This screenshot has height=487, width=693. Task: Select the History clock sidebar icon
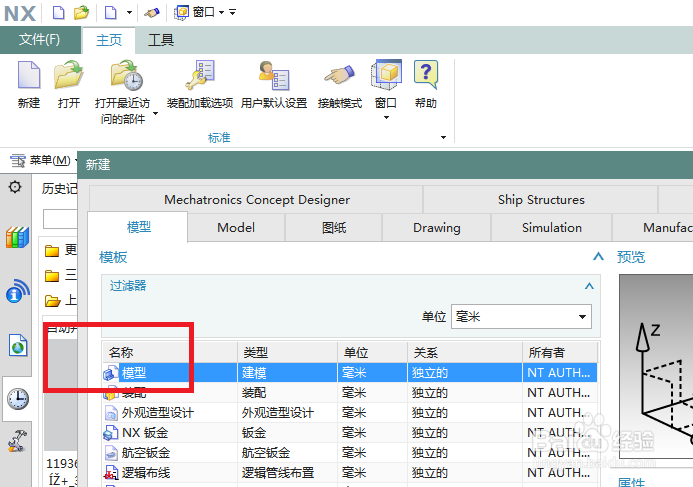tap(18, 399)
